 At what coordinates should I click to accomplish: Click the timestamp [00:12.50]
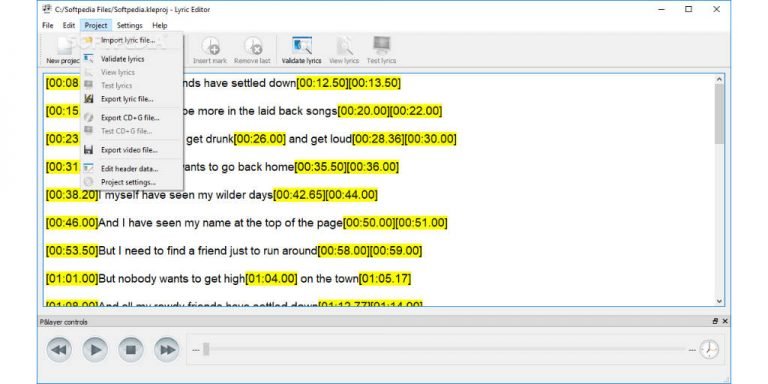coord(322,83)
